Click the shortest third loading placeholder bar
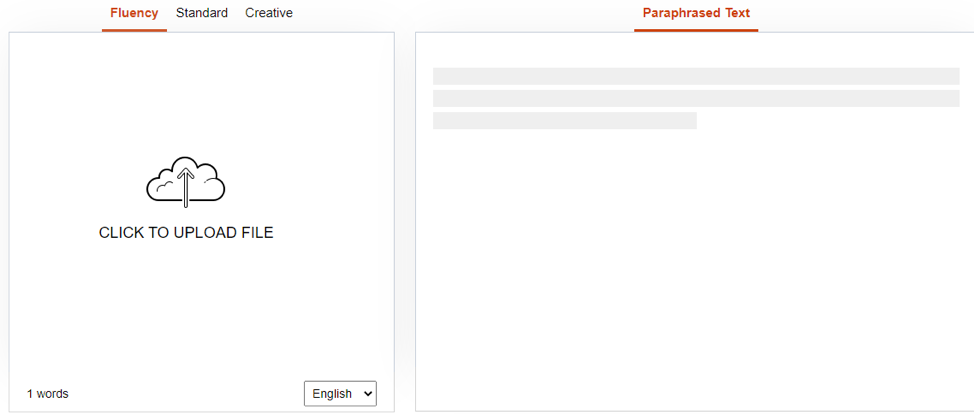Viewport: 974px width, 414px height. point(564,120)
